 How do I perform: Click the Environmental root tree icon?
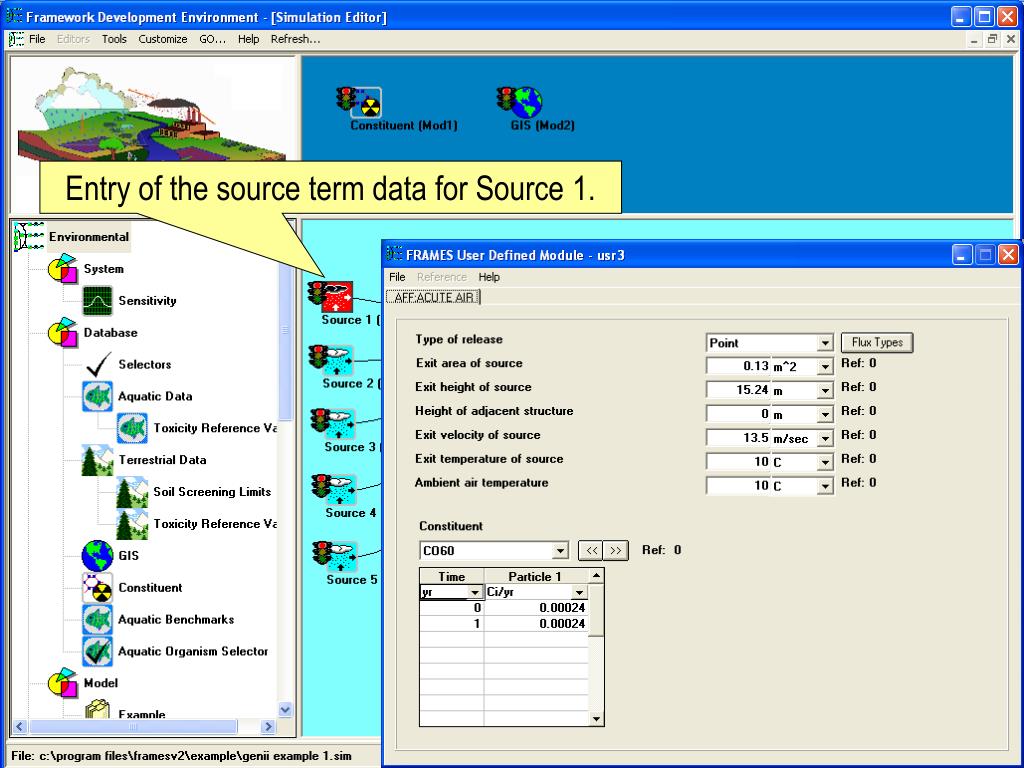[29, 236]
